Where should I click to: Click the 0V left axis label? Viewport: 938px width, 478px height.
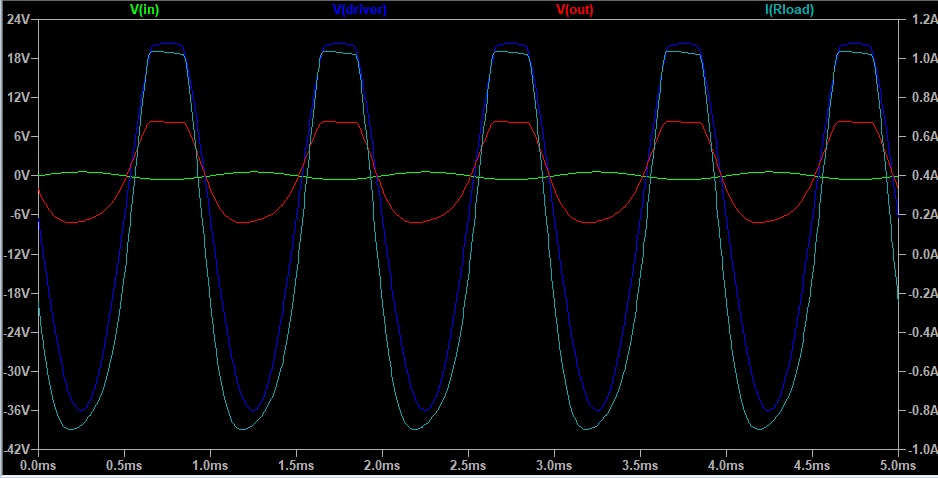(21, 175)
